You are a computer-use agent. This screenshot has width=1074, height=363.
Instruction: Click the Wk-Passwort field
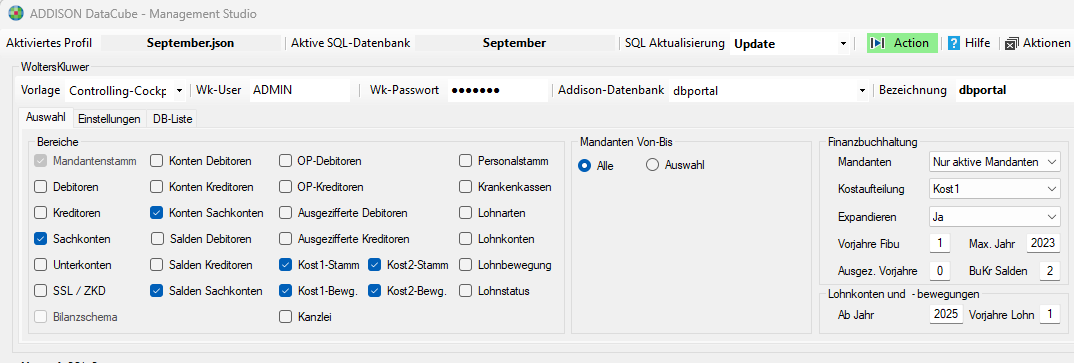(x=499, y=90)
